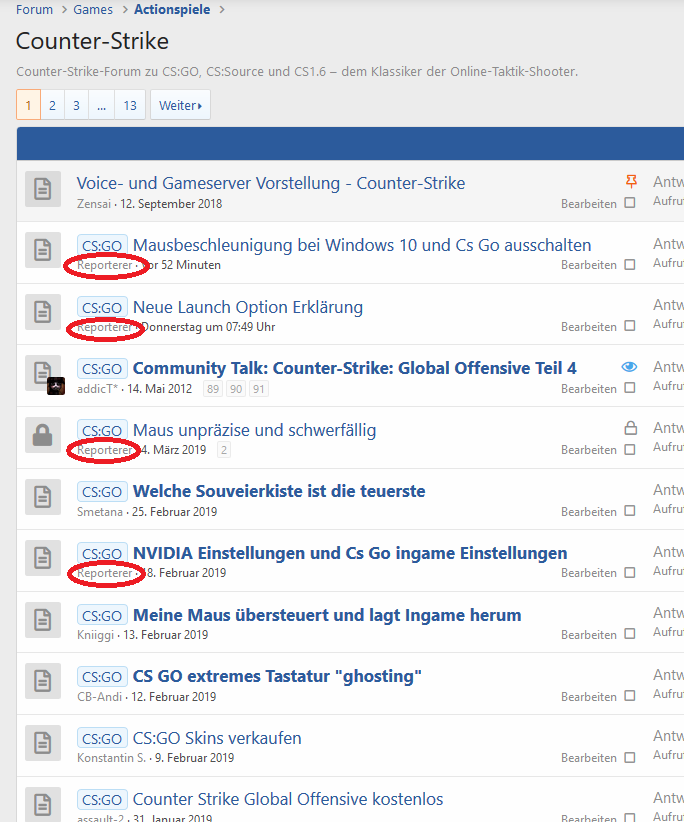
Task: Click thread icon beside CS GO extremes Tastatur
Action: click(43, 681)
